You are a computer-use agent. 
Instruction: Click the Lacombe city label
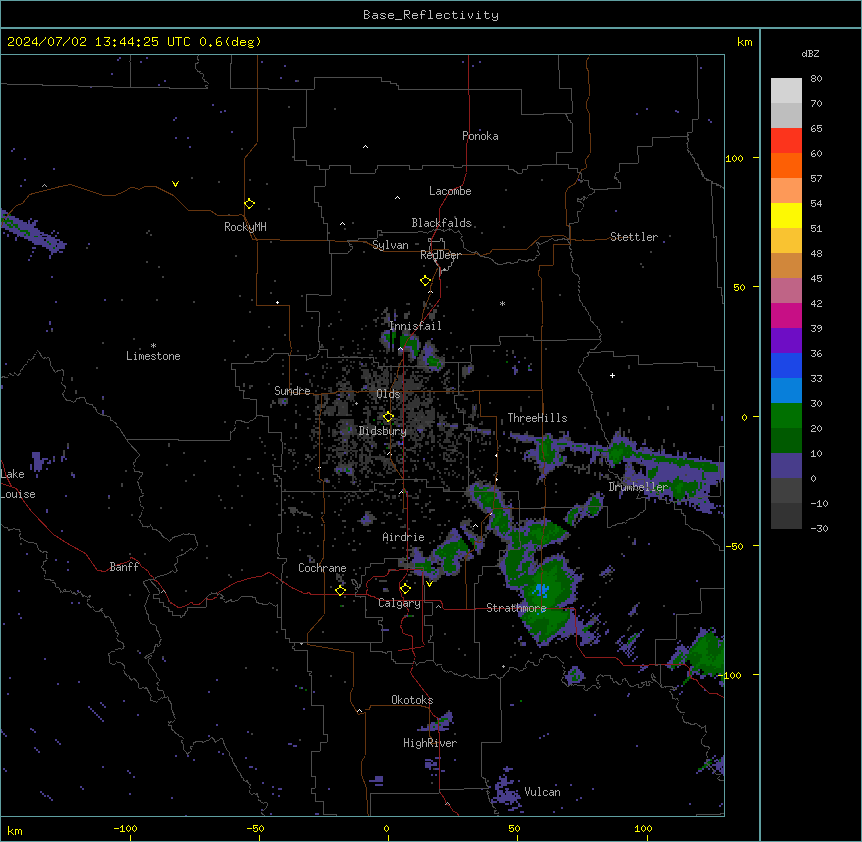(x=450, y=191)
